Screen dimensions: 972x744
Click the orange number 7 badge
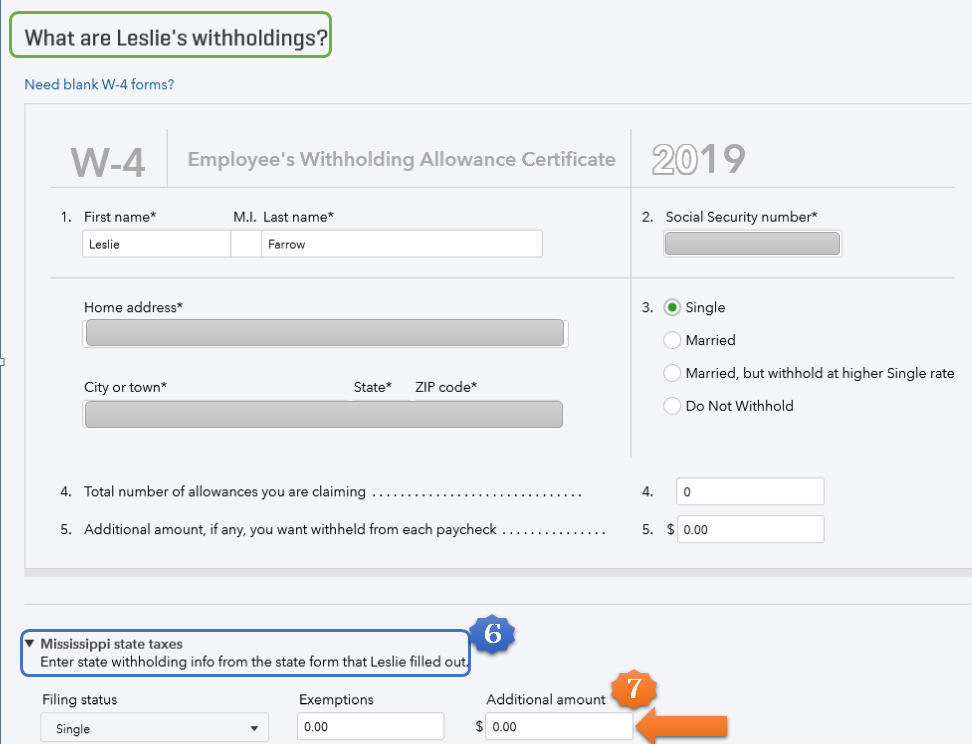(x=634, y=690)
